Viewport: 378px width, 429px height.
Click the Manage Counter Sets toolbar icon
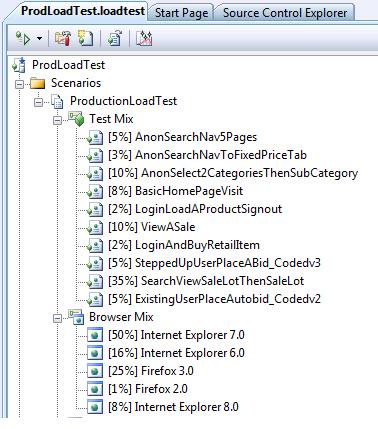point(115,39)
